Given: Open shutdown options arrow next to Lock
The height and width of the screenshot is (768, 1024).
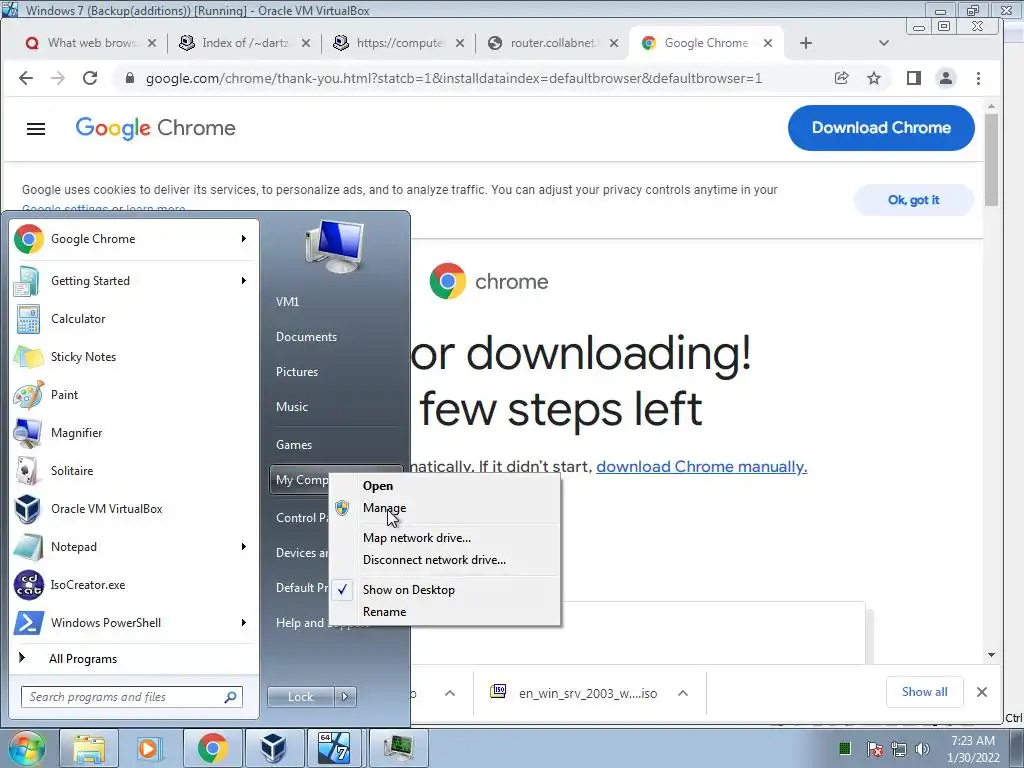Looking at the screenshot, I should pyautogui.click(x=345, y=697).
